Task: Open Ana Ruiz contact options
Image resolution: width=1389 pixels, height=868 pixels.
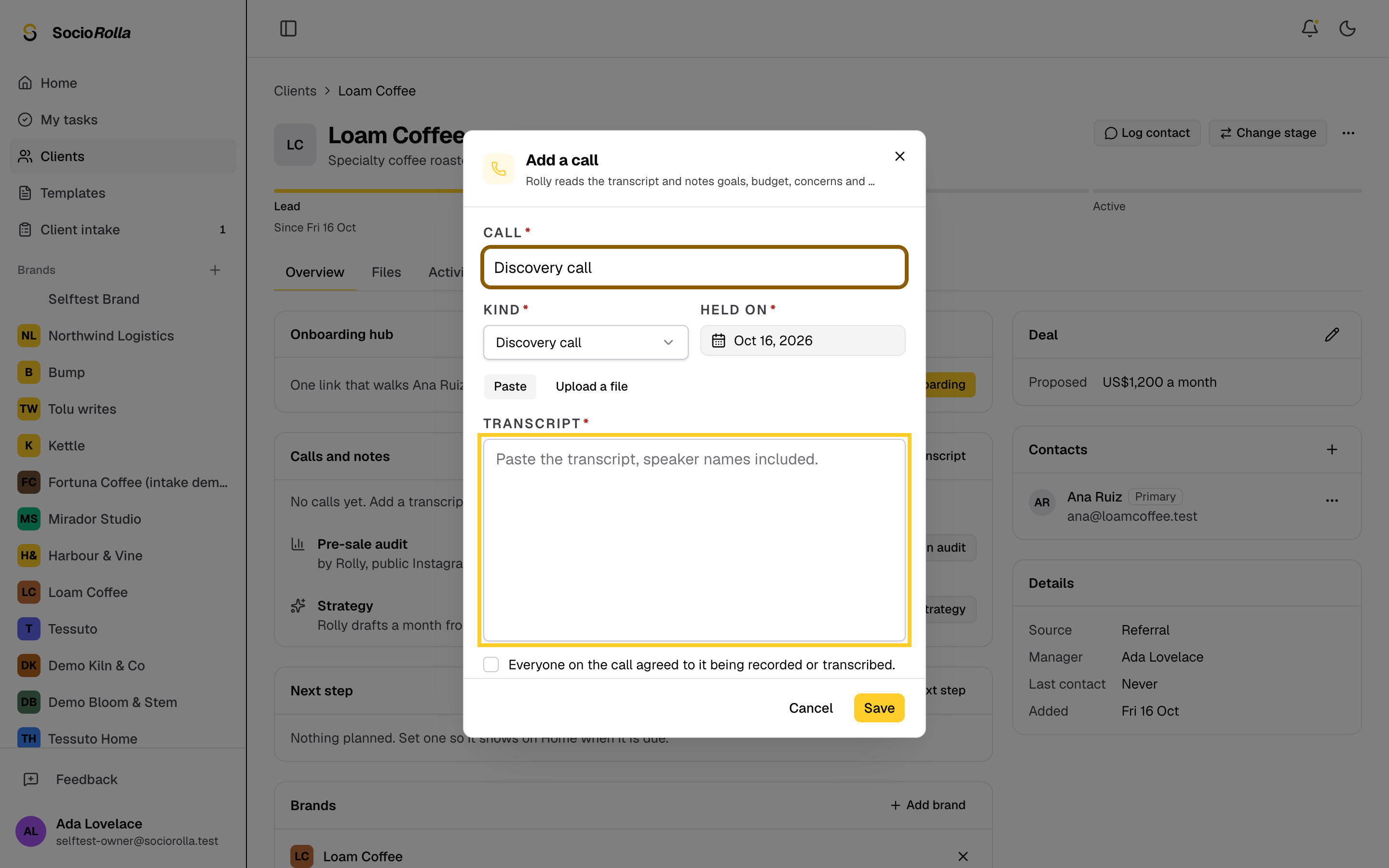Action: coord(1332,501)
